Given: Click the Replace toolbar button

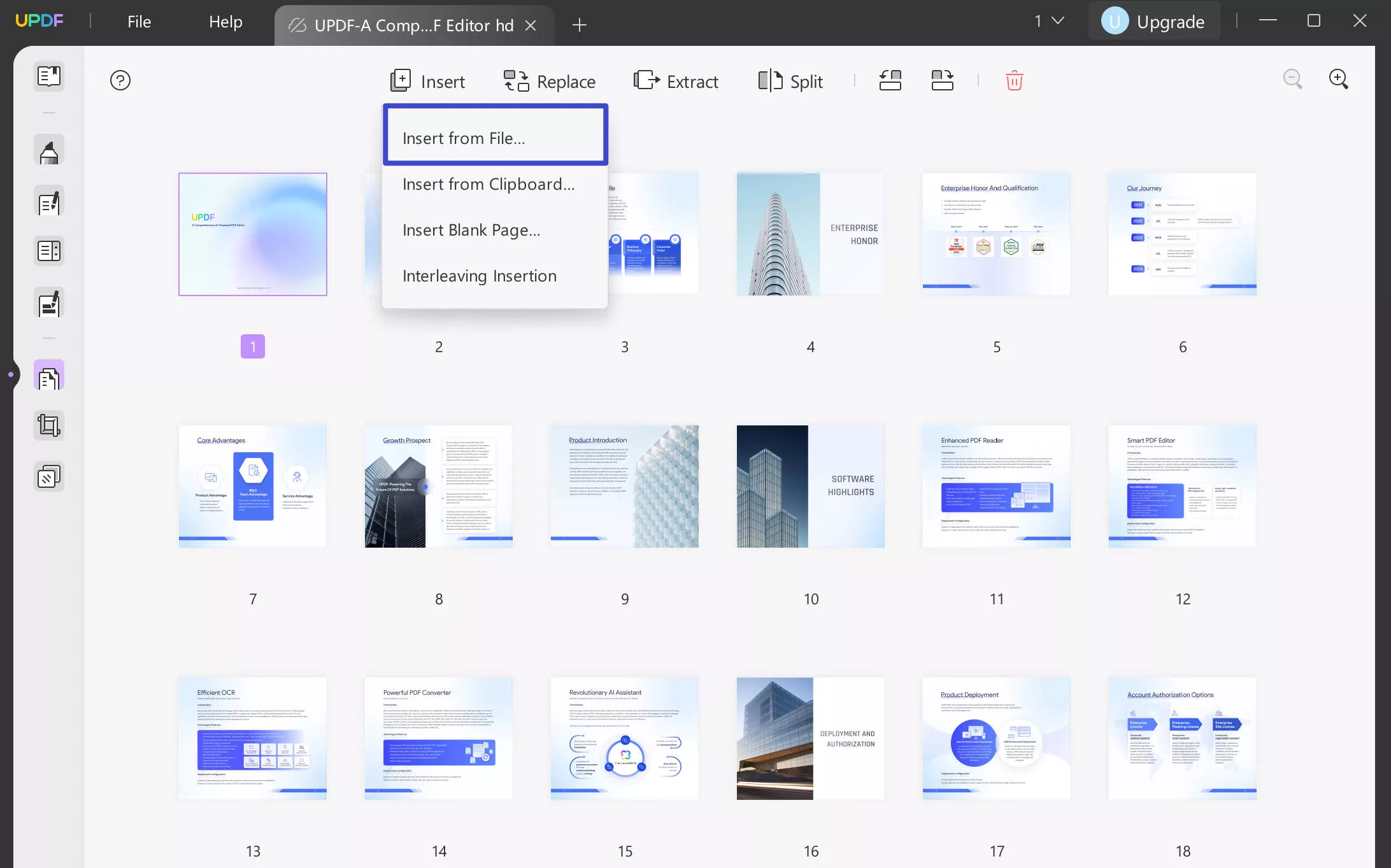Looking at the screenshot, I should coord(549,81).
